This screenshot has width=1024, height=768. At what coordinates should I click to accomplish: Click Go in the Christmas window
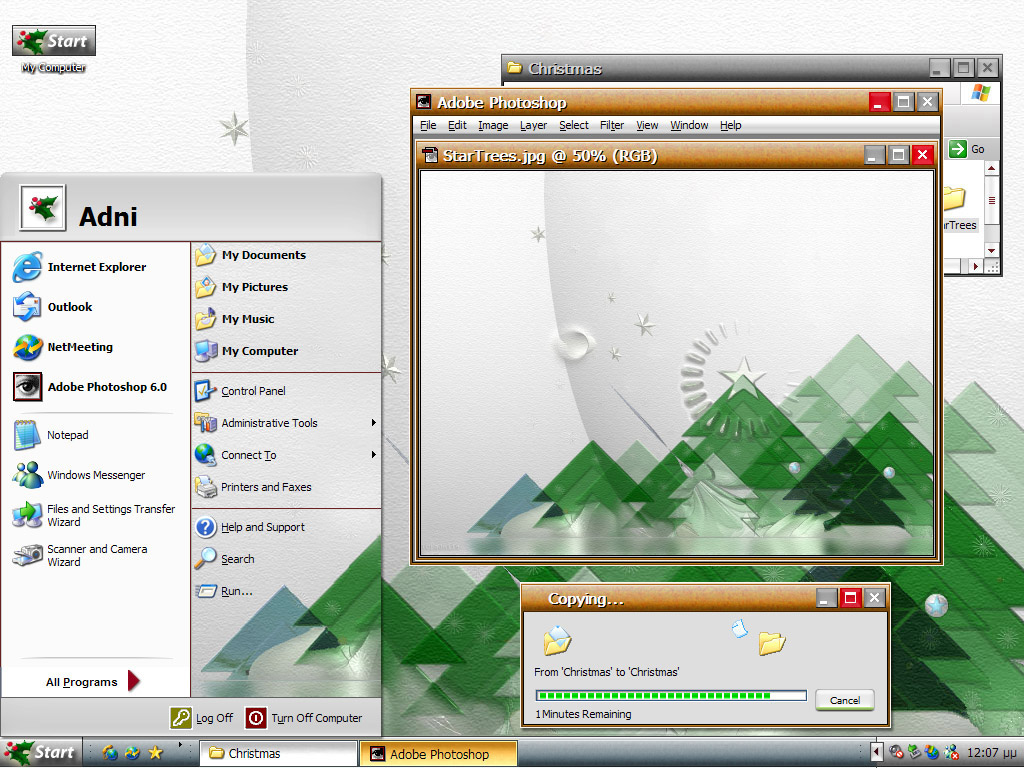(967, 149)
